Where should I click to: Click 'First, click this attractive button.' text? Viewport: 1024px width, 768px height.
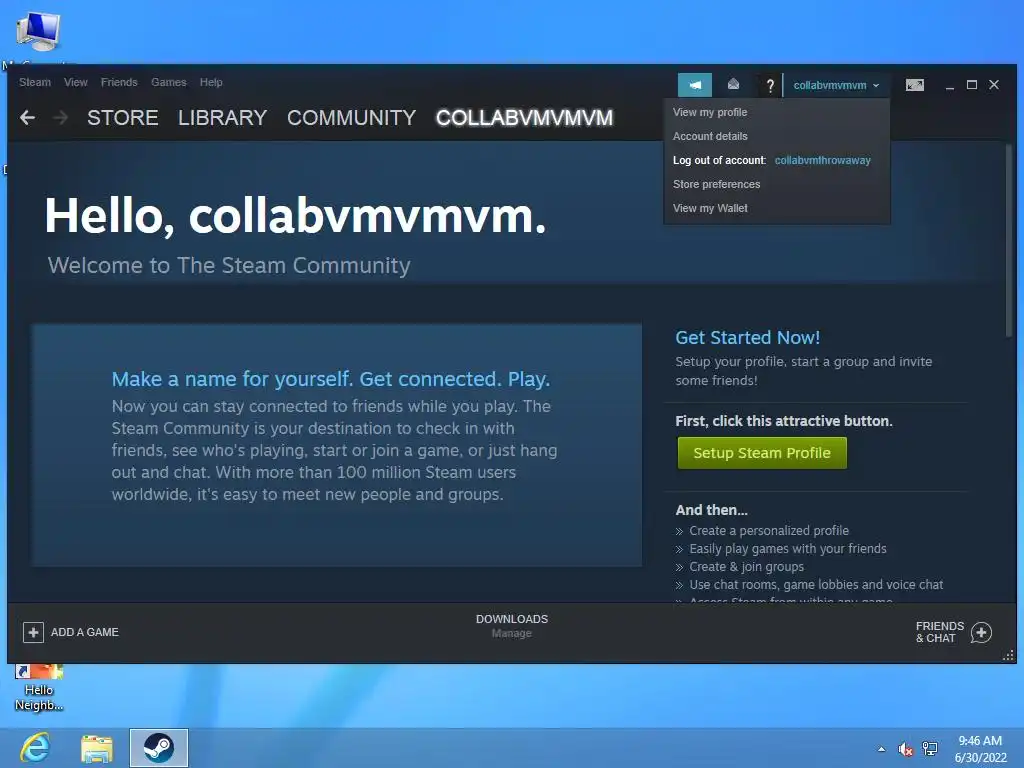(x=784, y=421)
